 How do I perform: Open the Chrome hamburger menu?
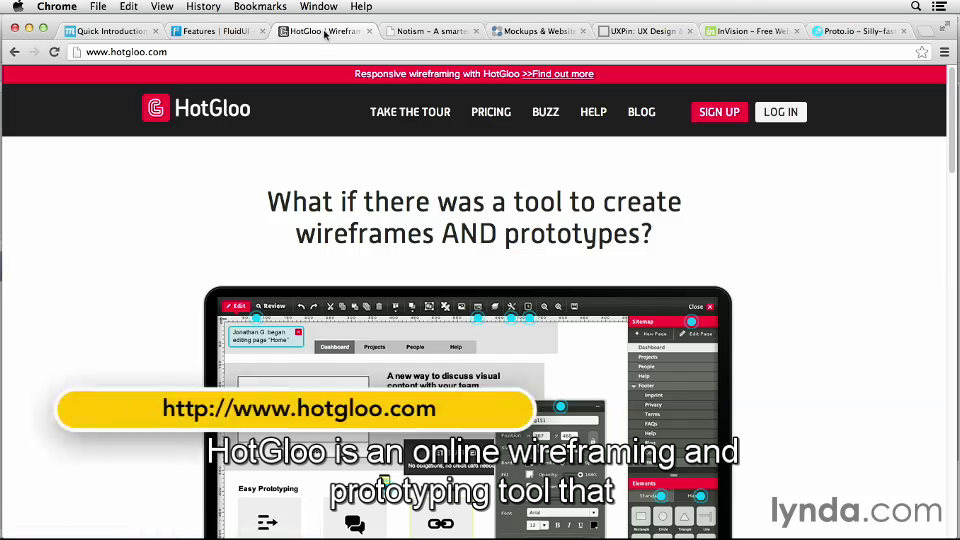pos(945,52)
